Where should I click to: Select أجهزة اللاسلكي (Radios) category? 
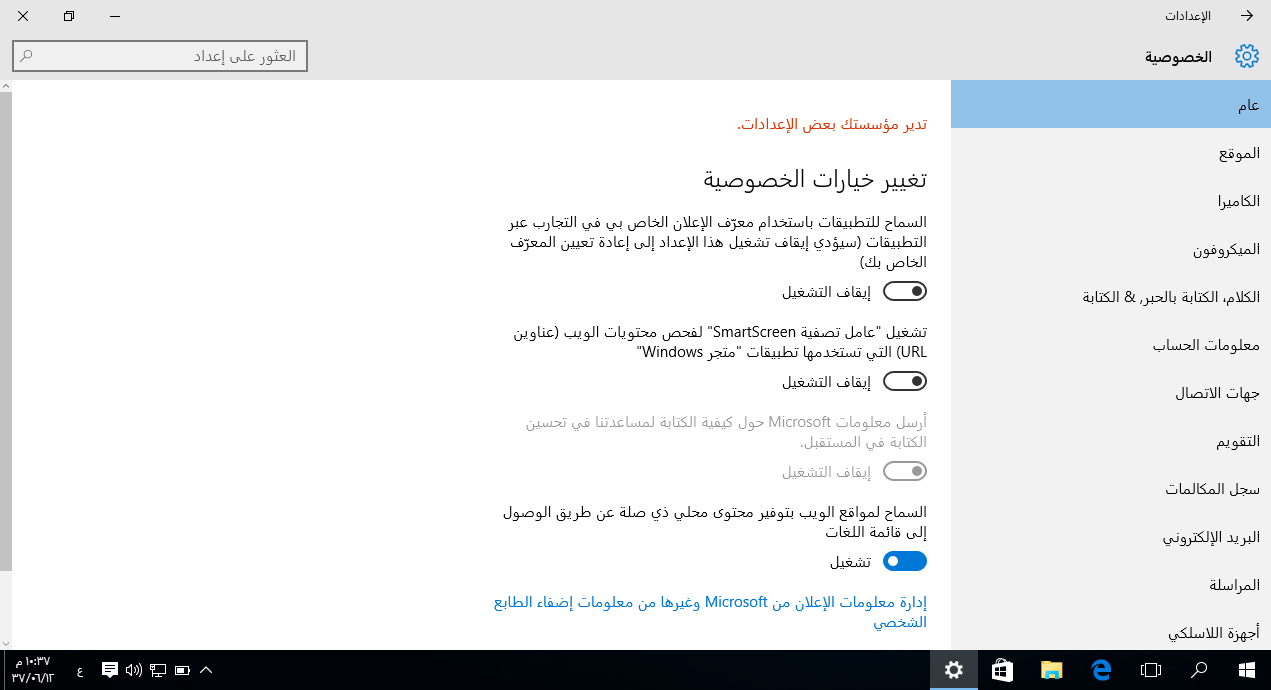[1111, 633]
